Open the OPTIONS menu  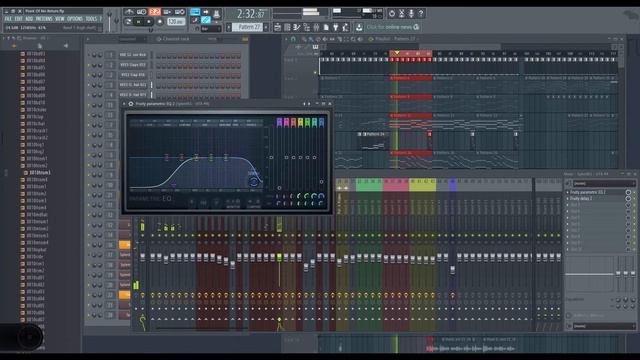pos(75,19)
